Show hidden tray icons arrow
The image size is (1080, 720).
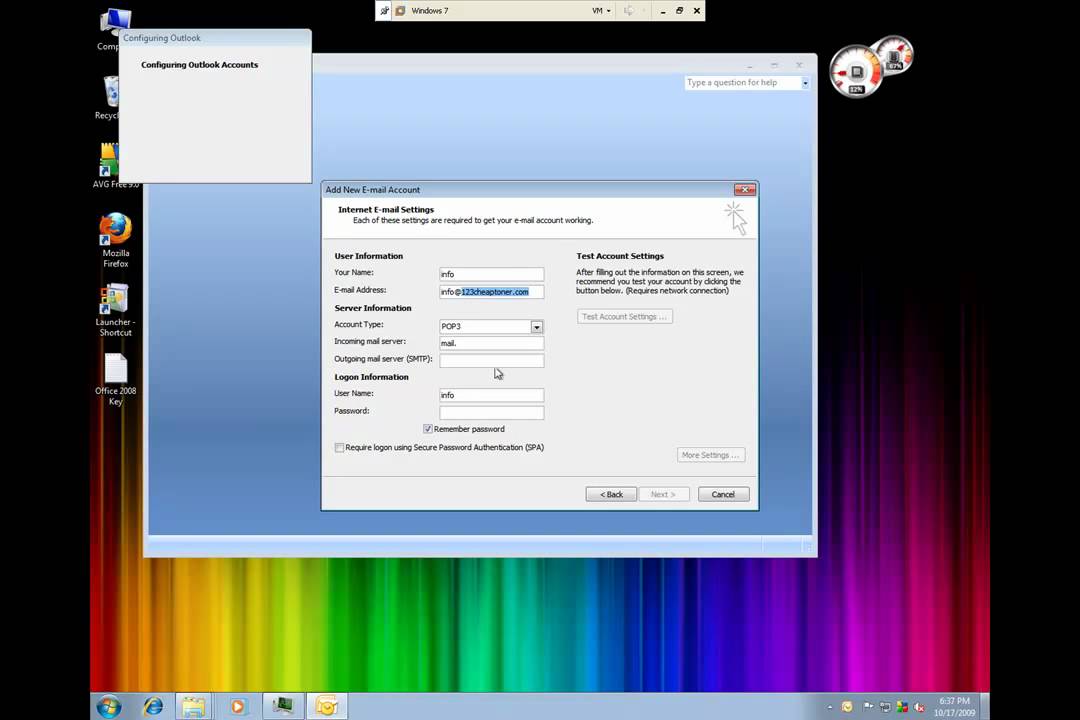point(829,707)
